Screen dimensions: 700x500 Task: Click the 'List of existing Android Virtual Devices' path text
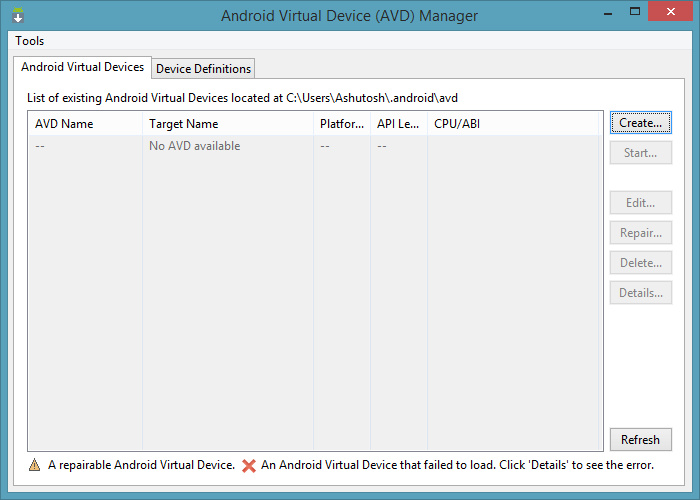(x=242, y=98)
